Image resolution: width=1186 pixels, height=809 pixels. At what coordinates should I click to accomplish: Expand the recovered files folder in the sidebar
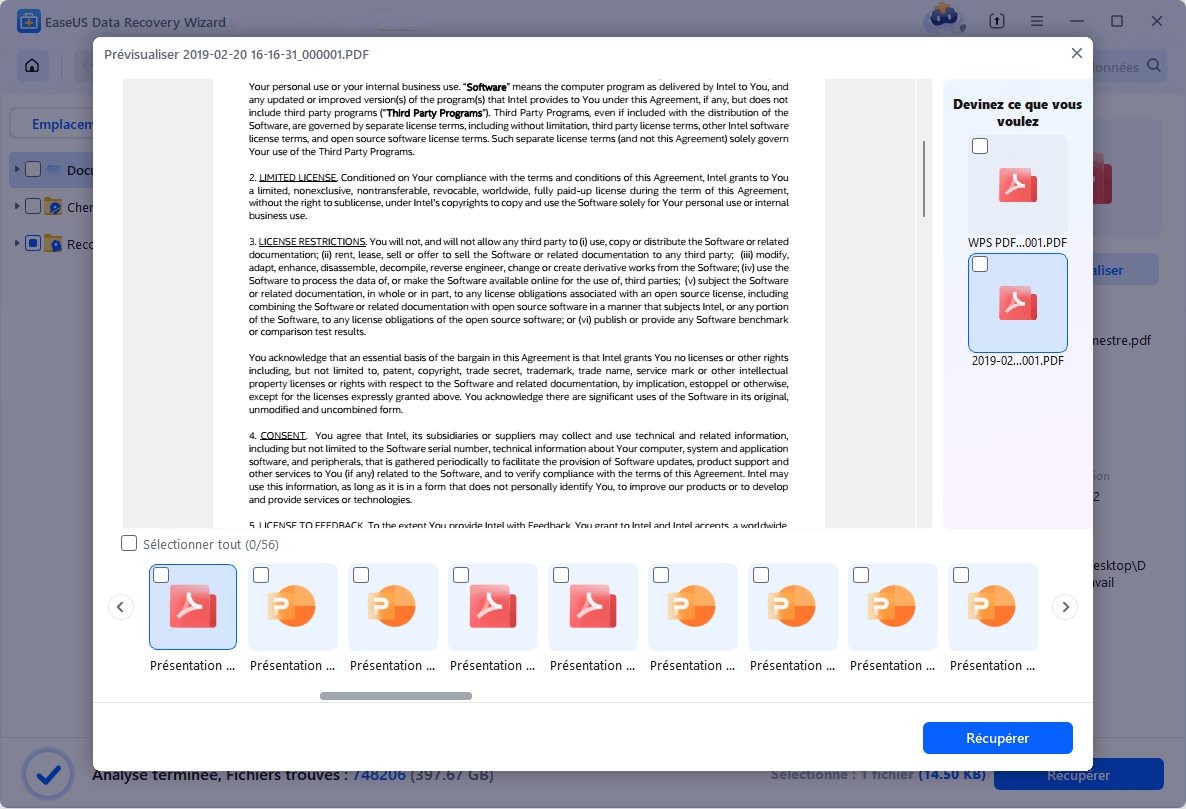tap(17, 243)
